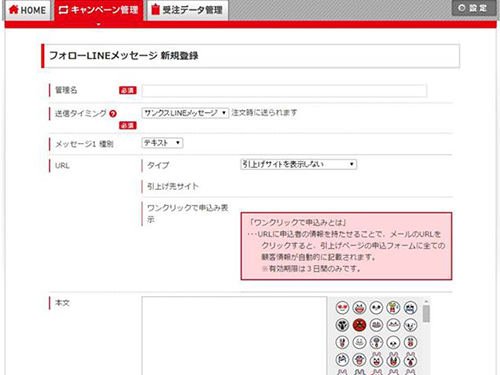Click the 必須 badge under 送信タイミング
The width and height of the screenshot is (500, 375).
pos(128,125)
